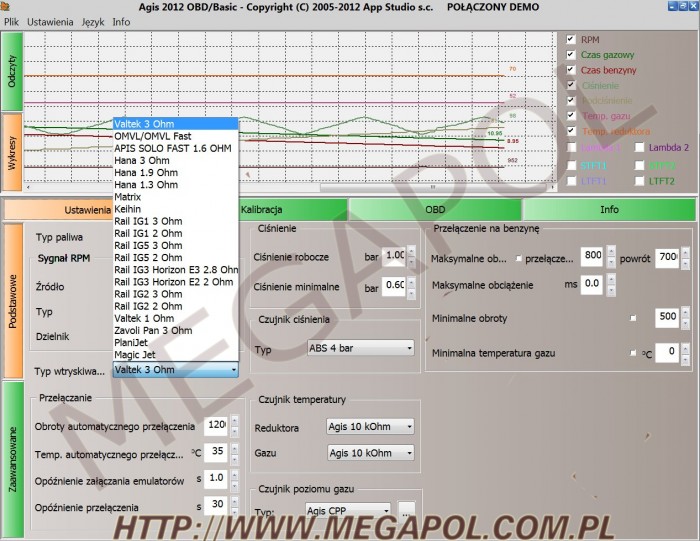Open the Zaawansowane side tab
Image resolution: width=700 pixels, height=541 pixels.
tap(12, 458)
